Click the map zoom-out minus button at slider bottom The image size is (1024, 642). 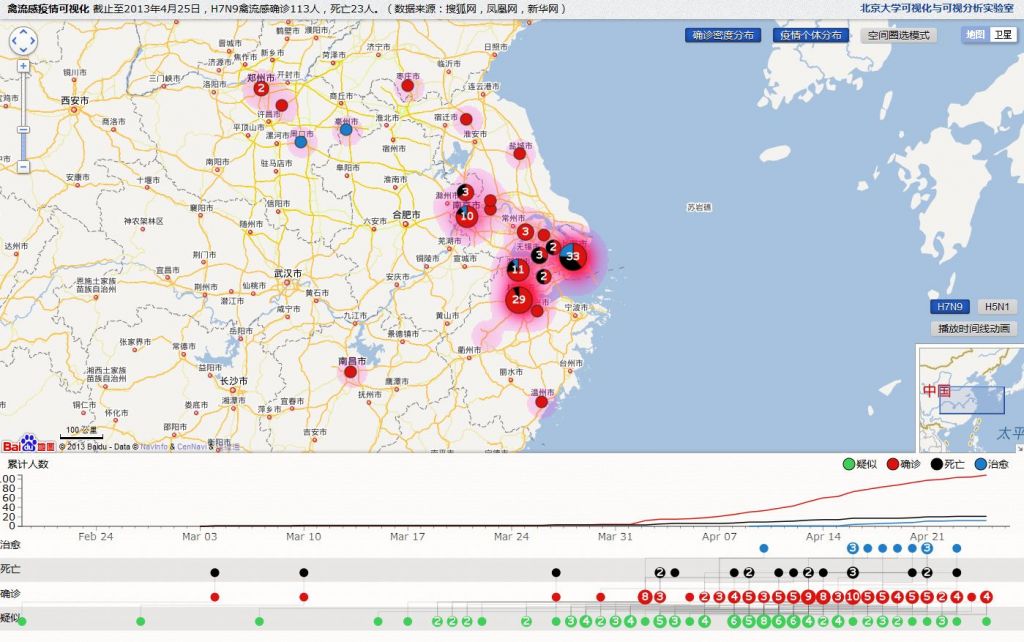23,167
